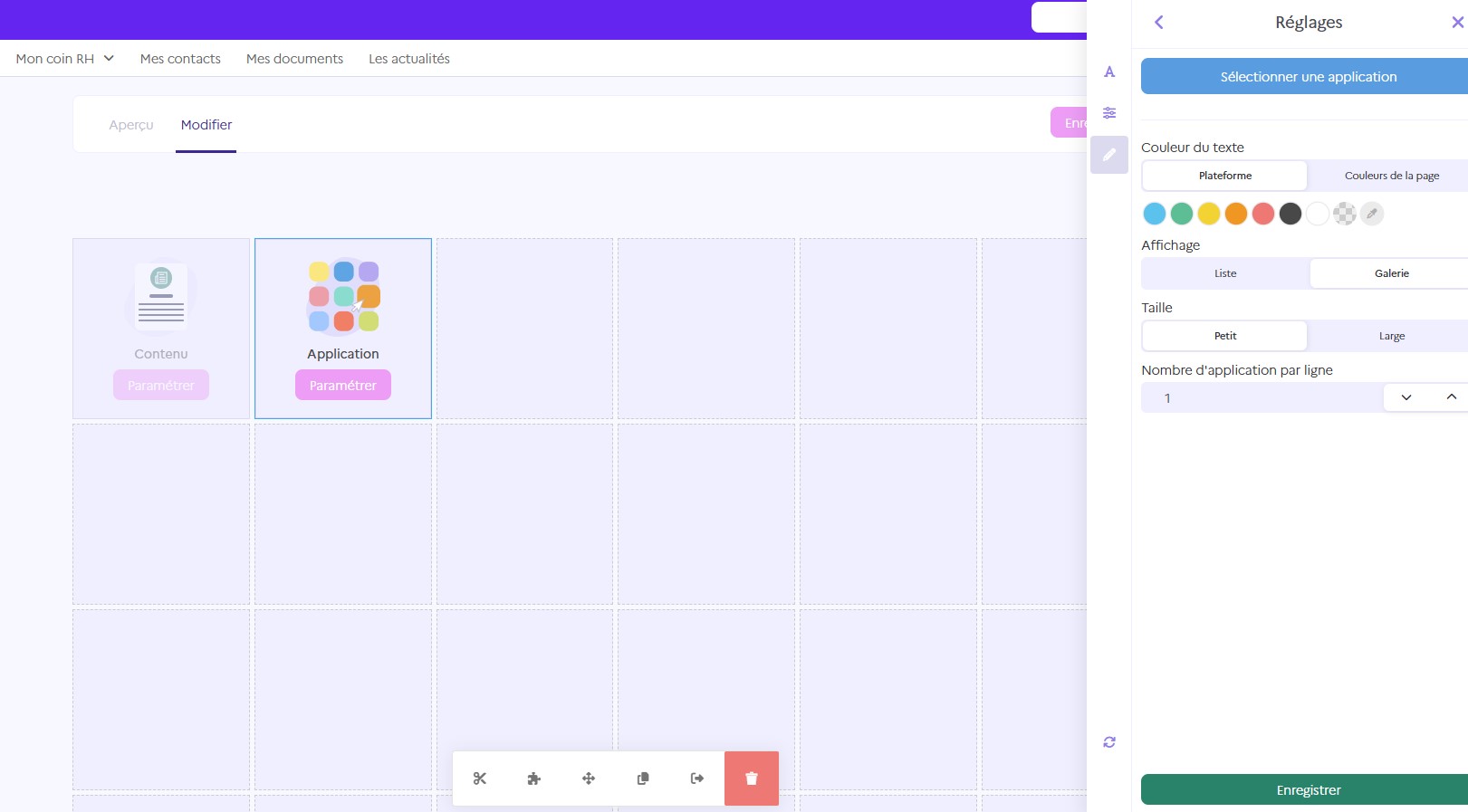The height and width of the screenshot is (812, 1468).
Task: Switch text color source to Couleurs de la page
Action: (1391, 176)
